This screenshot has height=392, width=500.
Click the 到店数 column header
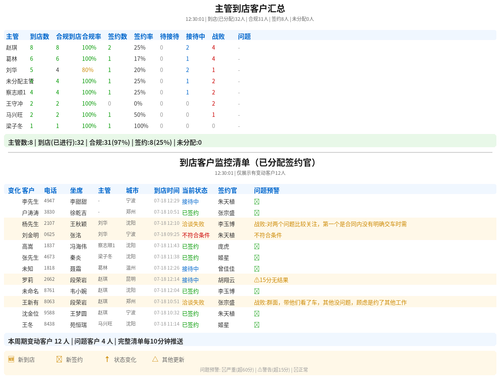[39, 36]
